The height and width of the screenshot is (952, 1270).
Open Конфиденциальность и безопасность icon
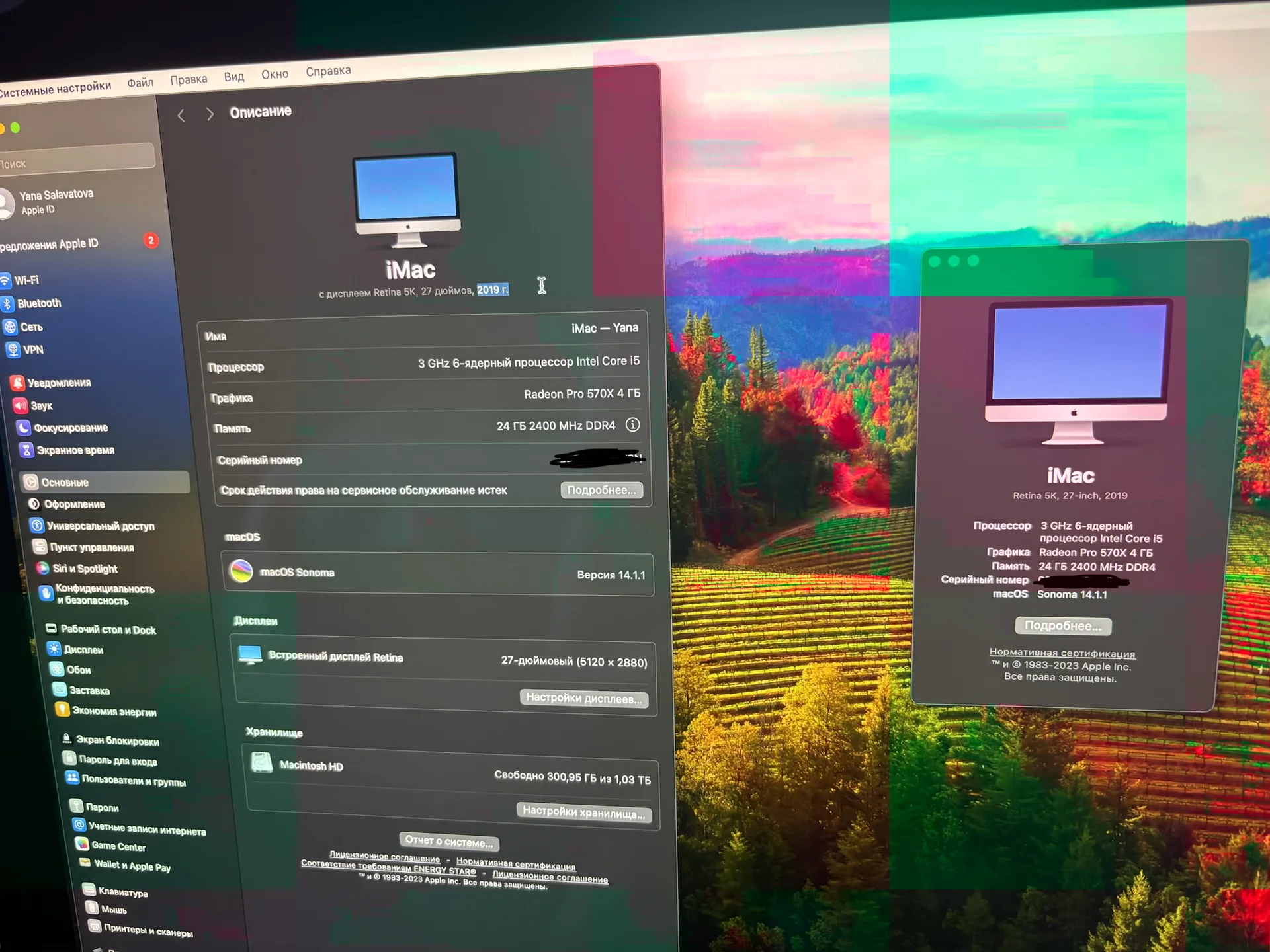click(46, 593)
